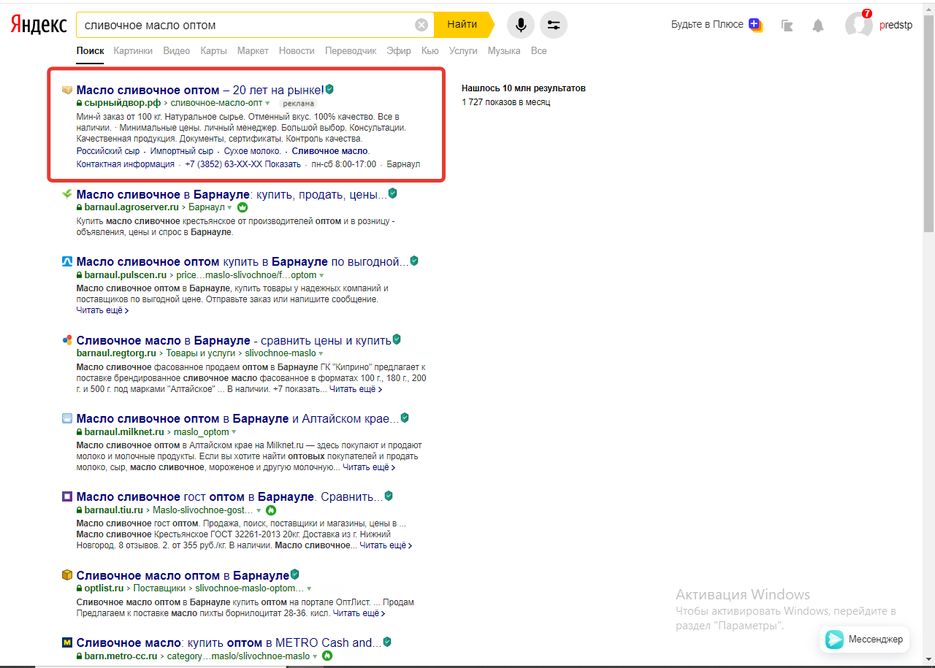Click the pulscen.ru result favicon
The width and height of the screenshot is (935, 668).
click(x=67, y=261)
